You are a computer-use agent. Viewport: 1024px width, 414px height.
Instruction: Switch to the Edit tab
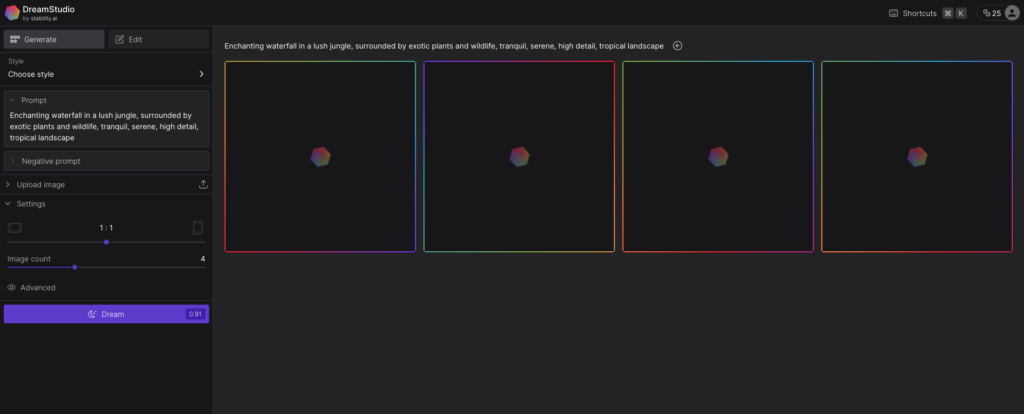[x=159, y=39]
